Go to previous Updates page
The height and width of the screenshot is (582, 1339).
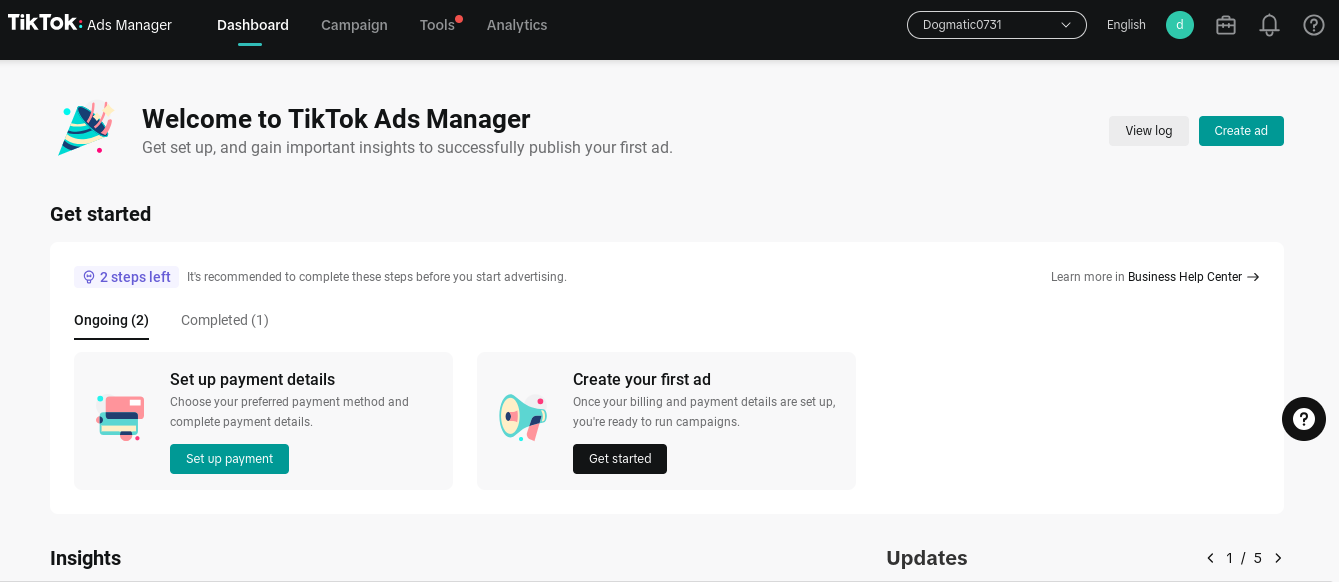pyautogui.click(x=1210, y=558)
